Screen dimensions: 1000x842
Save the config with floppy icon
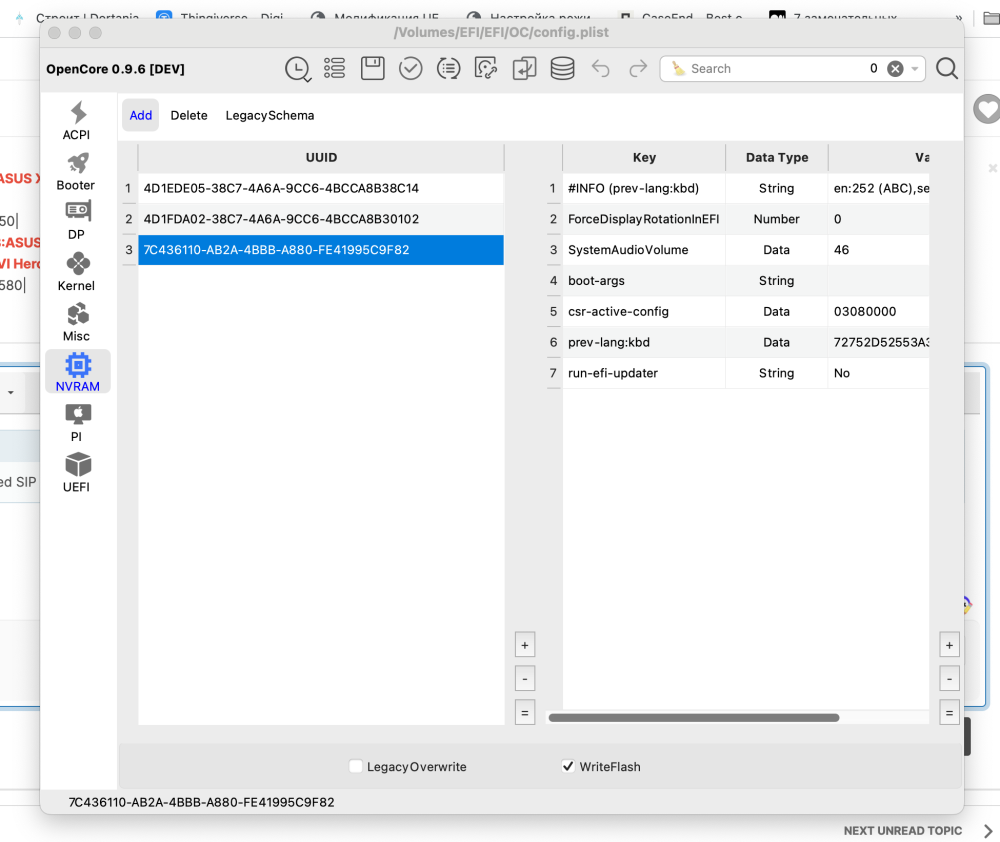[x=372, y=68]
